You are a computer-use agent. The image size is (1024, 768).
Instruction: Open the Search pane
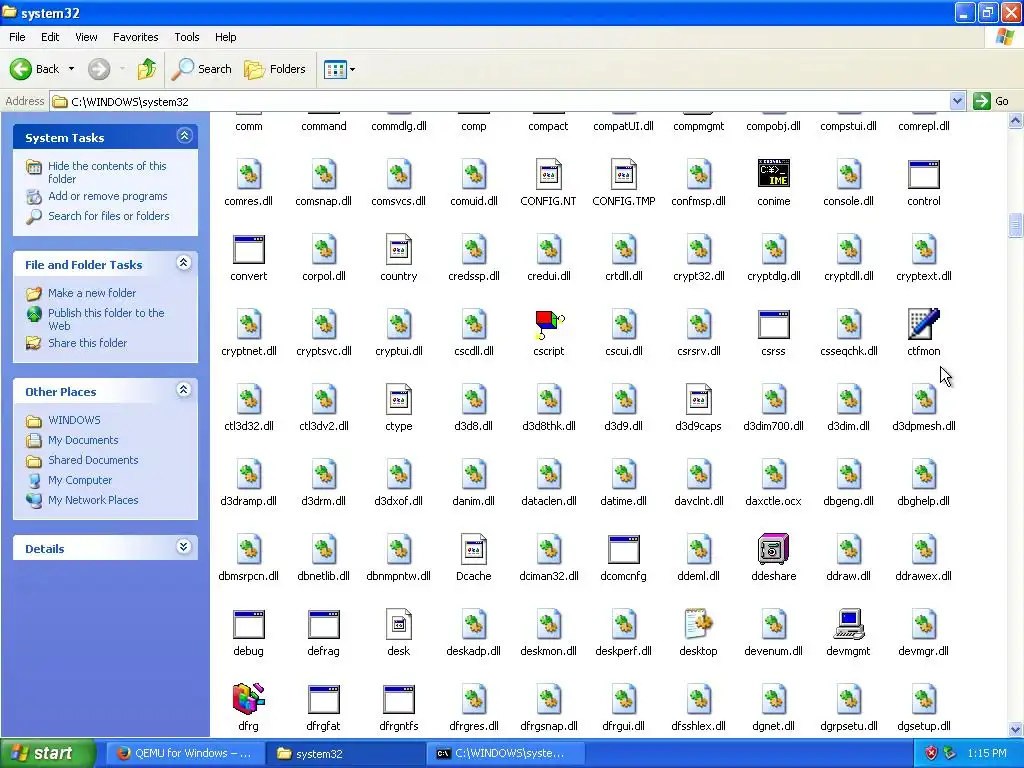pos(202,69)
